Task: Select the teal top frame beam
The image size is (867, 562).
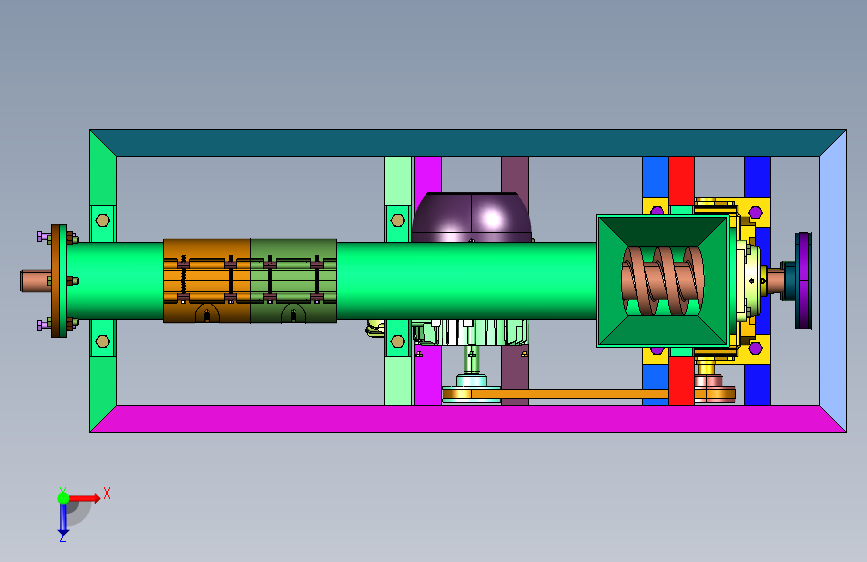Action: (x=468, y=143)
